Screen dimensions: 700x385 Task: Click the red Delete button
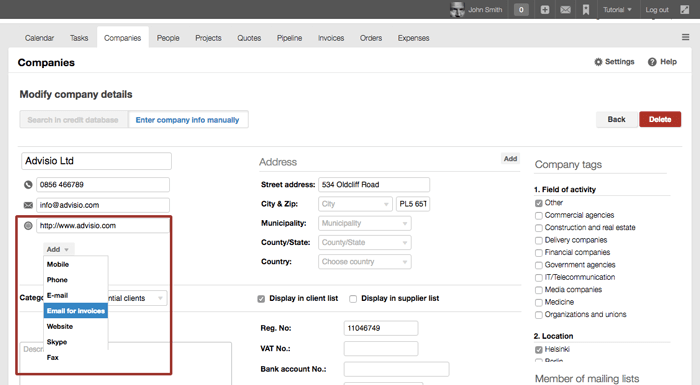pyautogui.click(x=660, y=119)
